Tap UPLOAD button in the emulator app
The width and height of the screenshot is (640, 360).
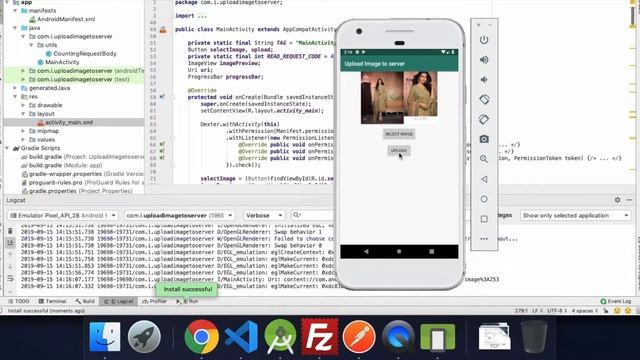pos(399,151)
